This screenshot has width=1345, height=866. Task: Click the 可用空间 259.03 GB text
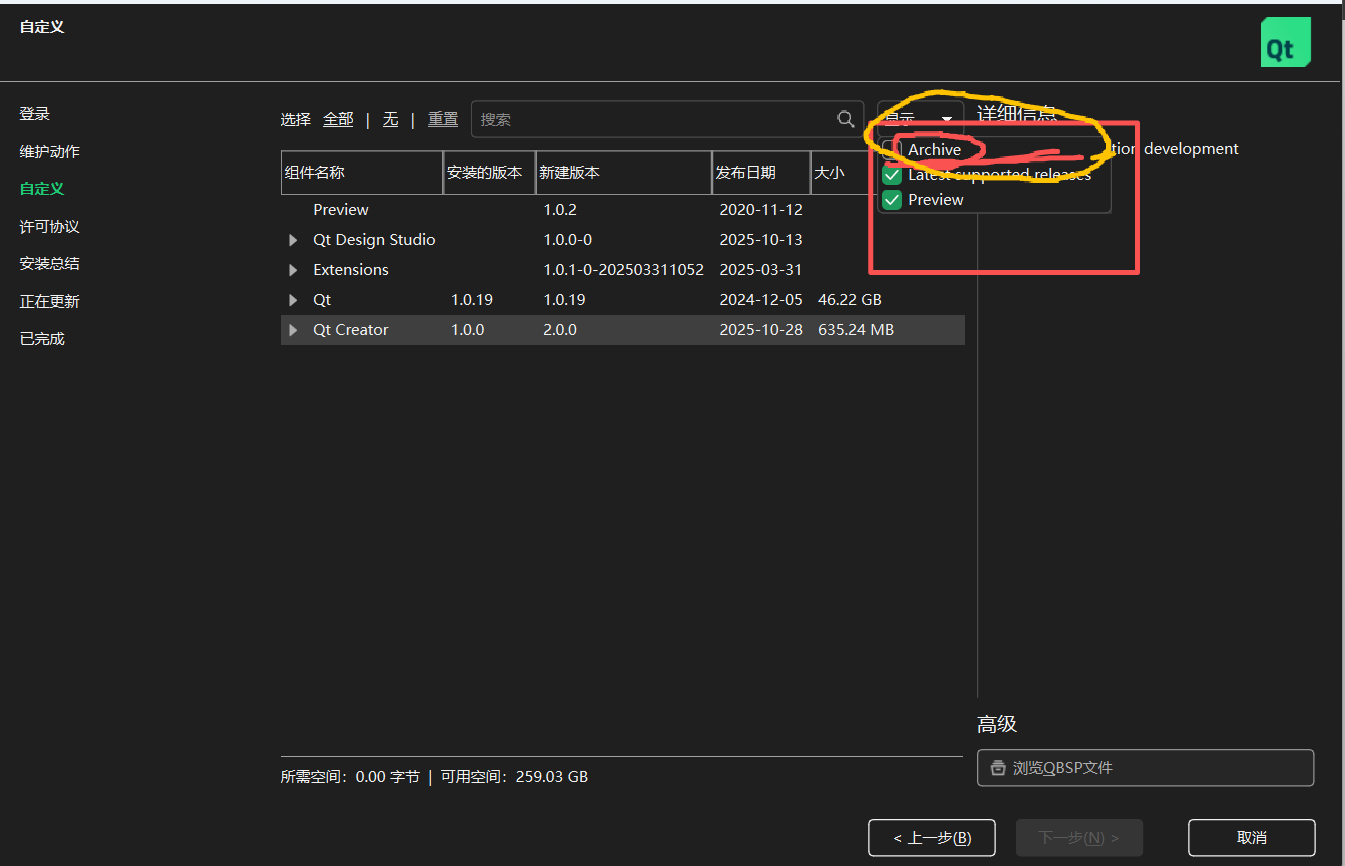(514, 777)
